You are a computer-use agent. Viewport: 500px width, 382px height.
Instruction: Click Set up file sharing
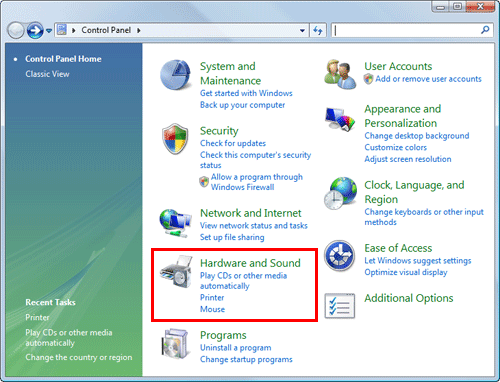[x=232, y=237]
